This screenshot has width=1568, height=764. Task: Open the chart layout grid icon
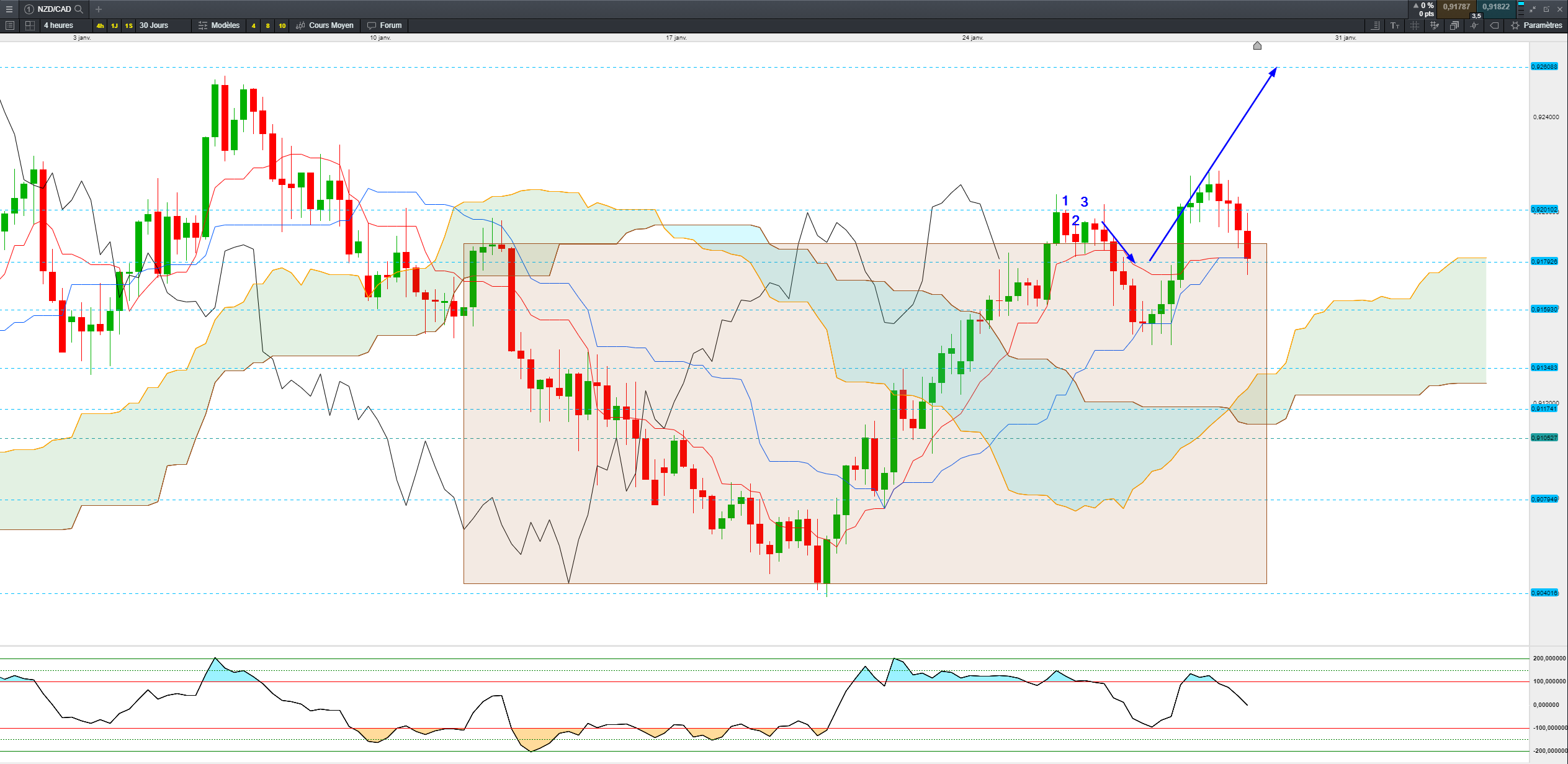point(30,25)
